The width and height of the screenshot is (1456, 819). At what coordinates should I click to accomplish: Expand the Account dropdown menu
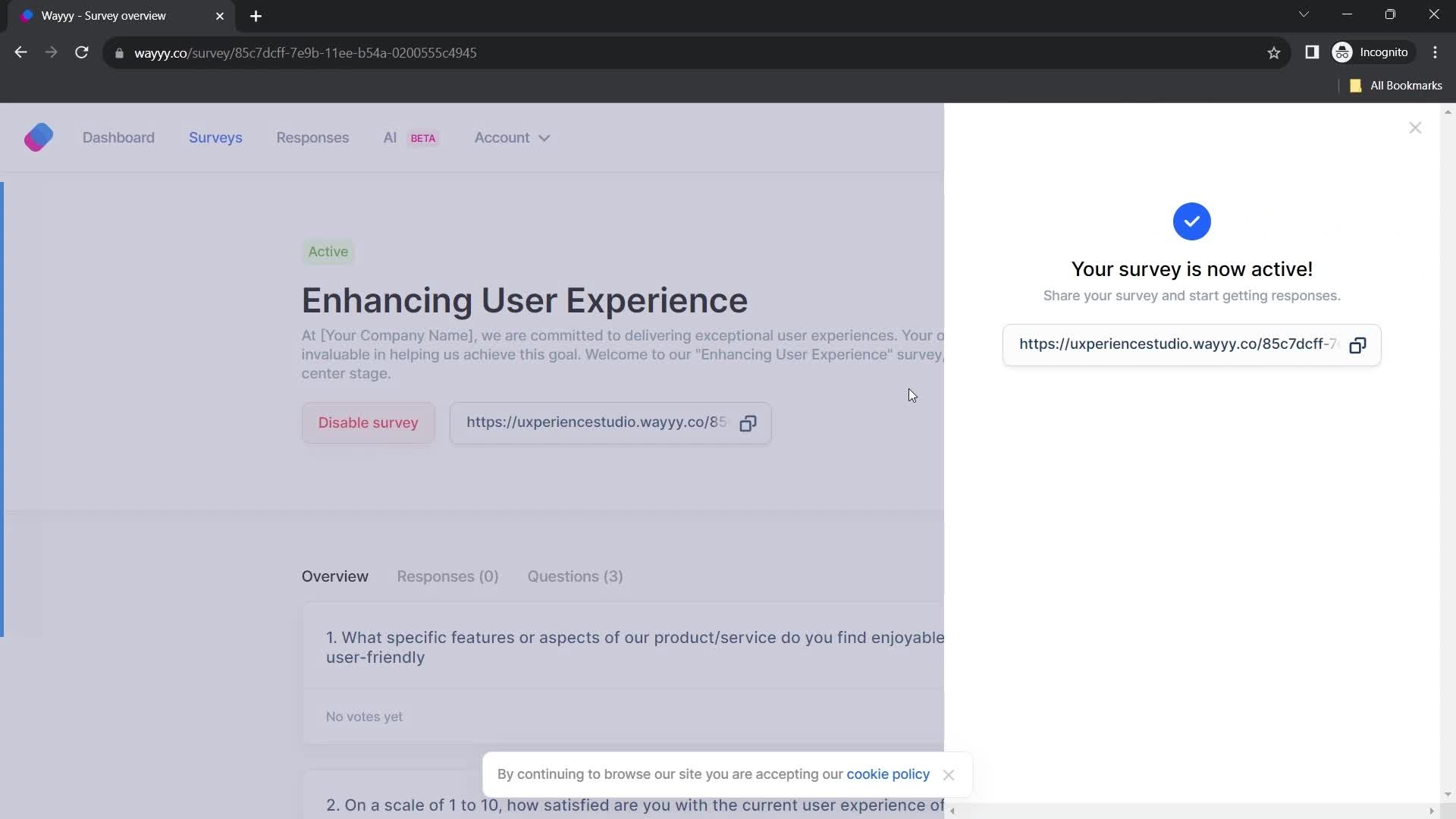point(514,138)
